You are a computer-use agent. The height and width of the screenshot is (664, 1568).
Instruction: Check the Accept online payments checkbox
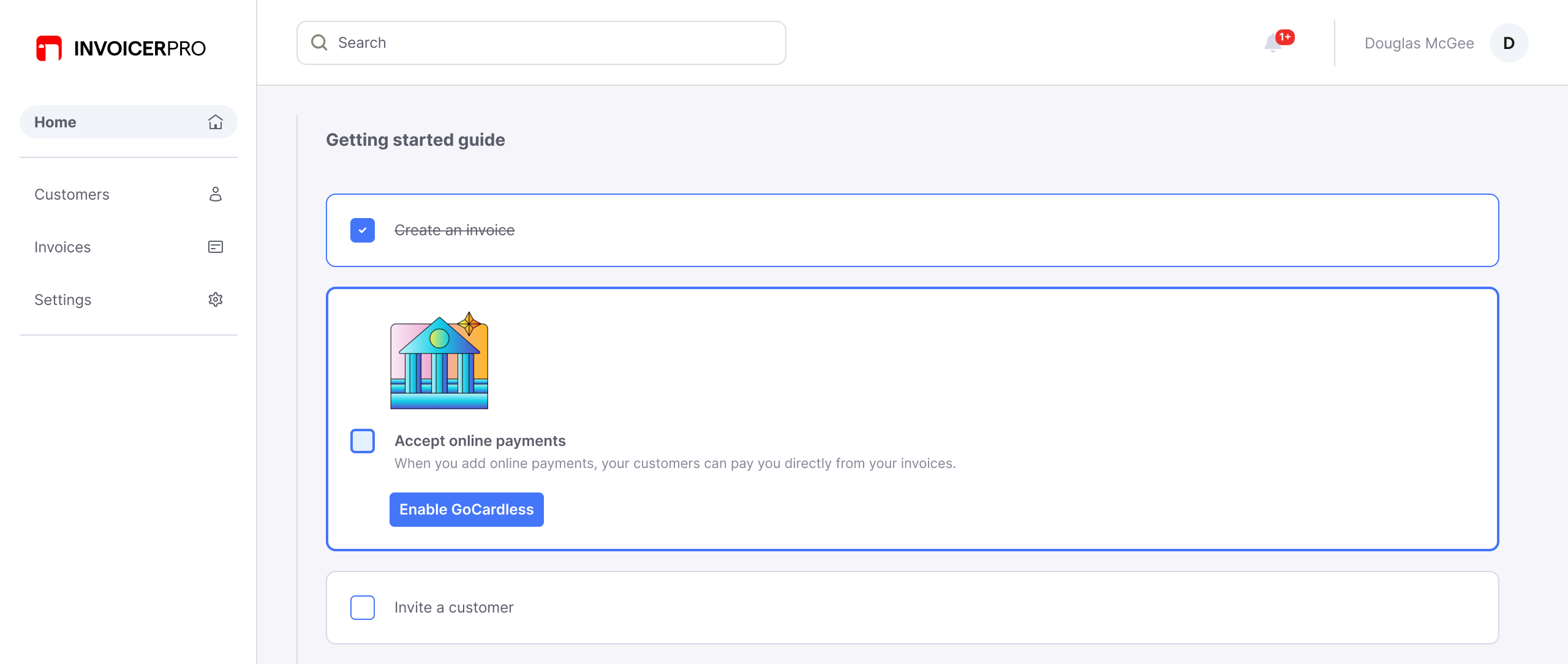[x=363, y=441]
